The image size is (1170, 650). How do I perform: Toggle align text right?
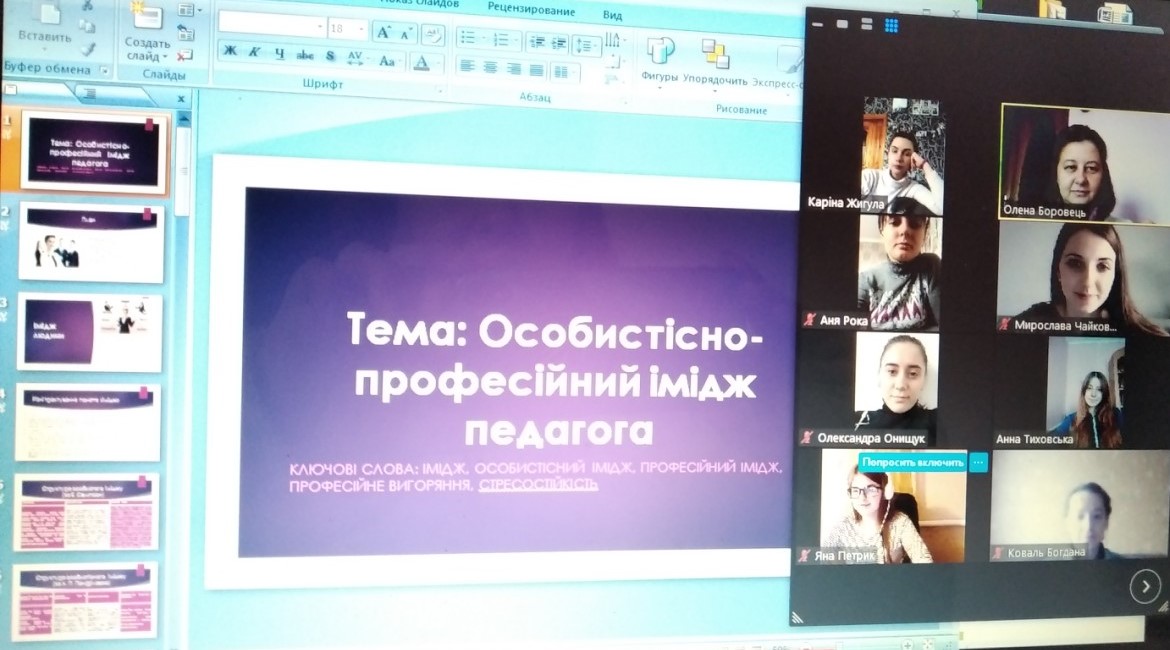coord(513,69)
